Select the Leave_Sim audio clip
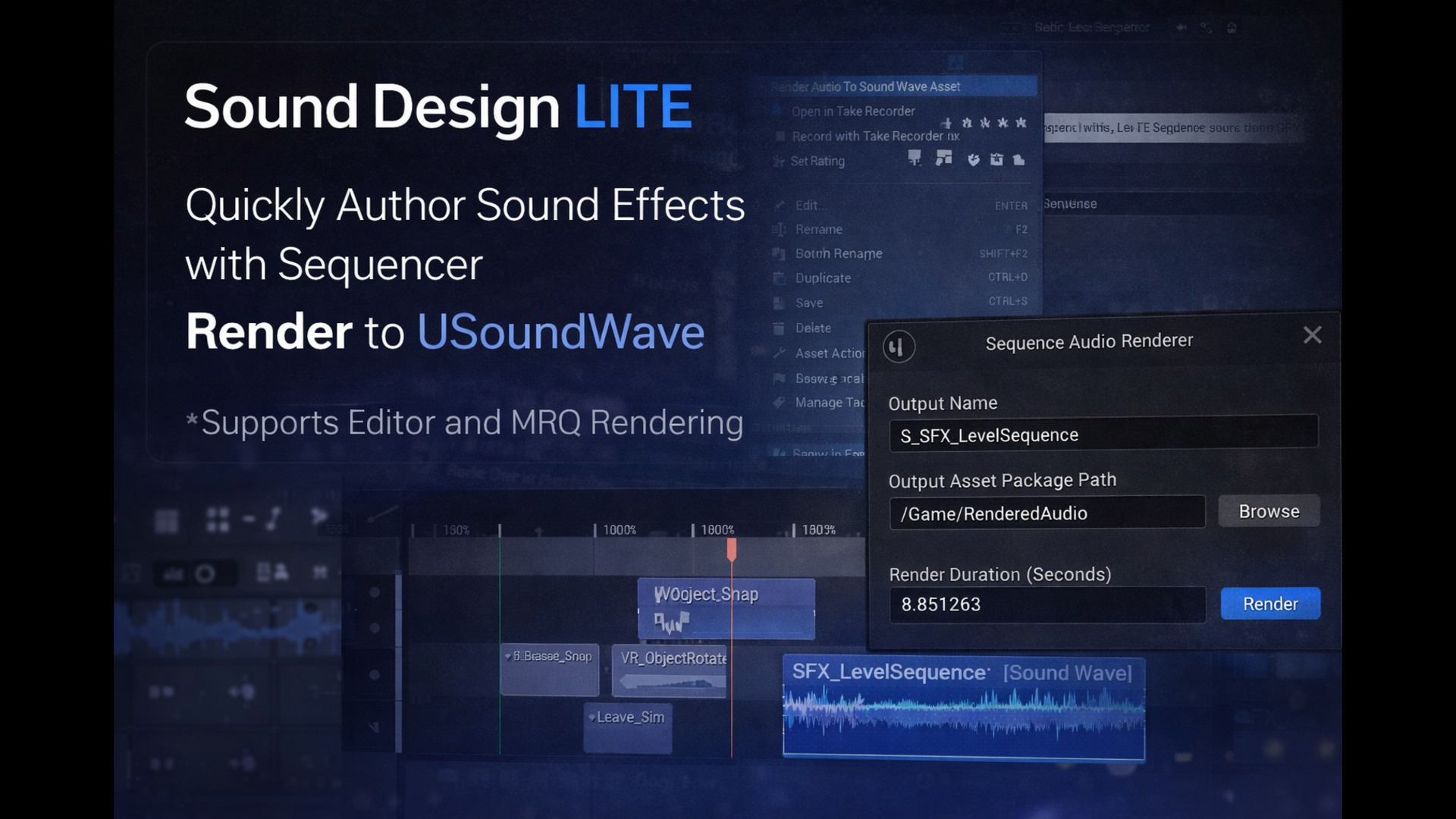Image resolution: width=1456 pixels, height=819 pixels. point(628,726)
